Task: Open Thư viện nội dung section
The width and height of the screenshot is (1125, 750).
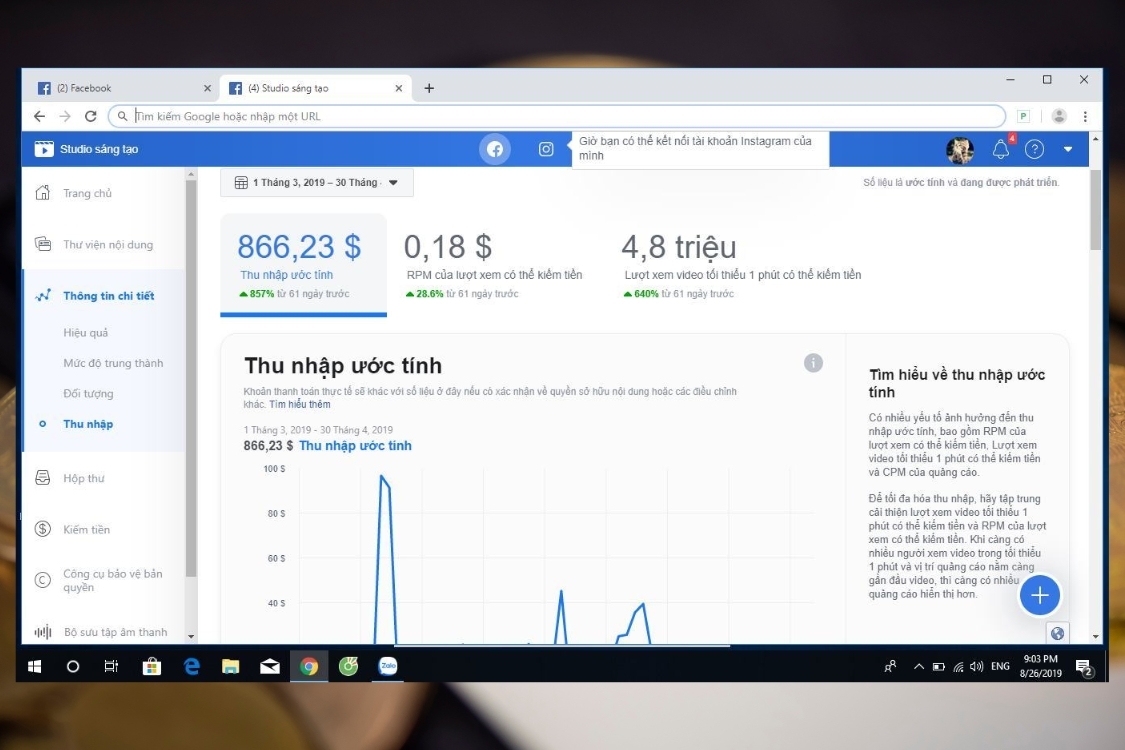Action: (108, 245)
